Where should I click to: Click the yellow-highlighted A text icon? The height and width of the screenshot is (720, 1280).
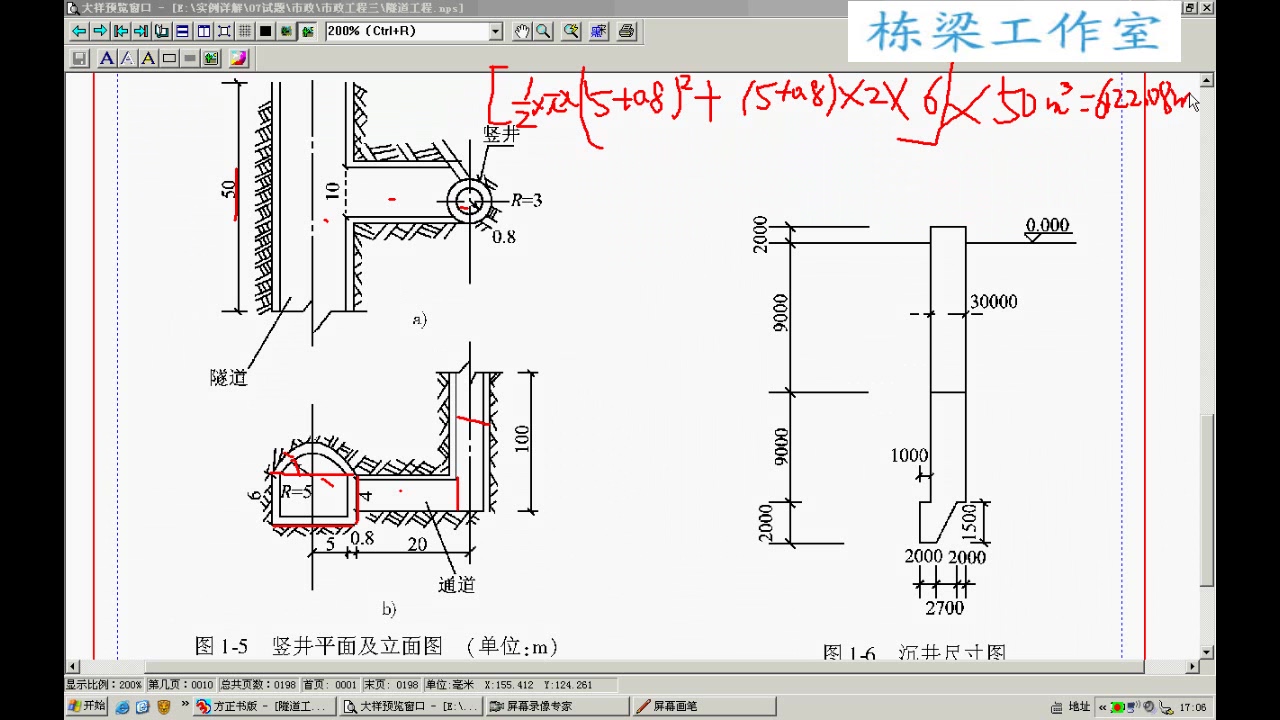(x=148, y=58)
